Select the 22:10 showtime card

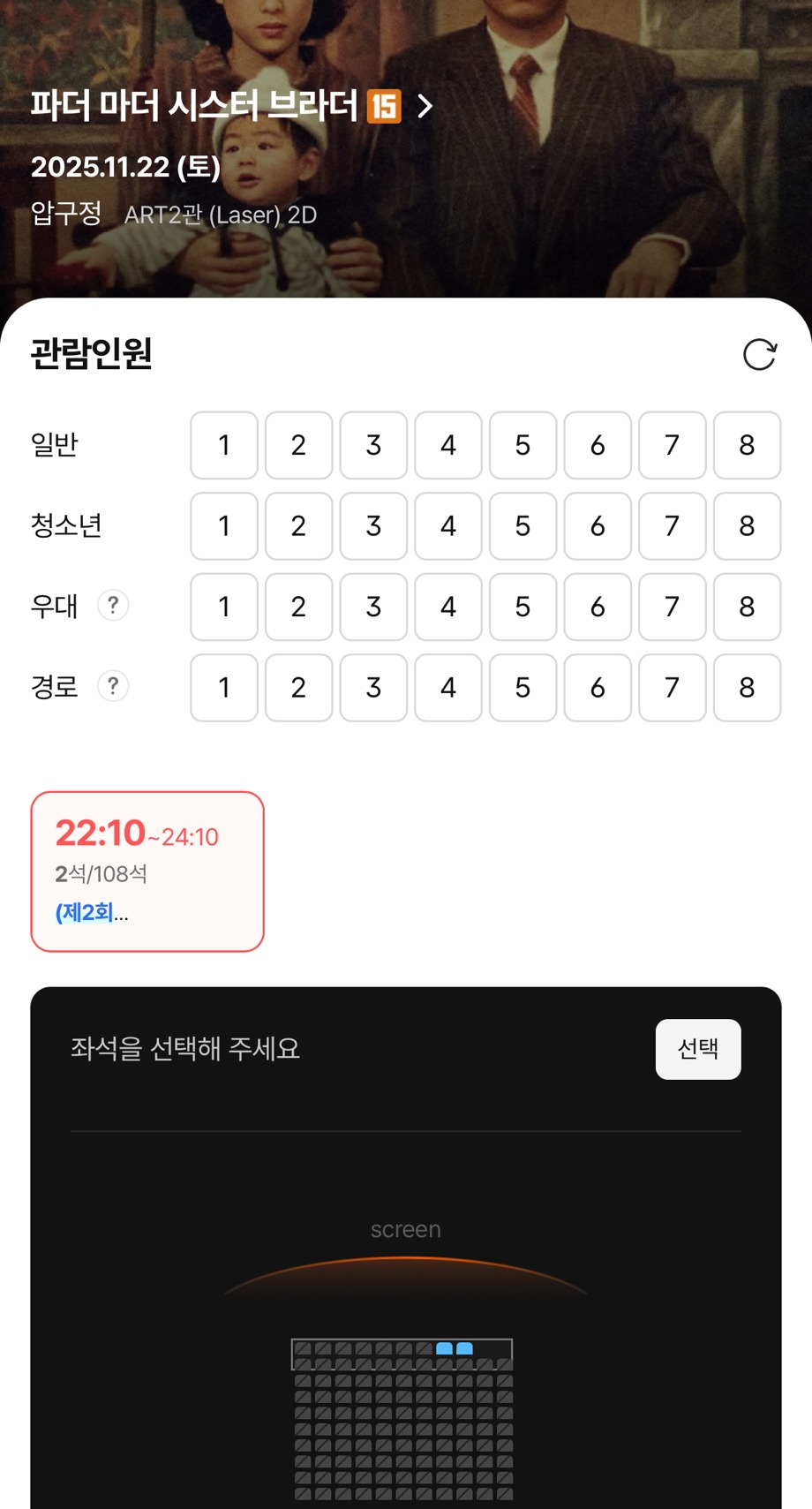tap(147, 871)
